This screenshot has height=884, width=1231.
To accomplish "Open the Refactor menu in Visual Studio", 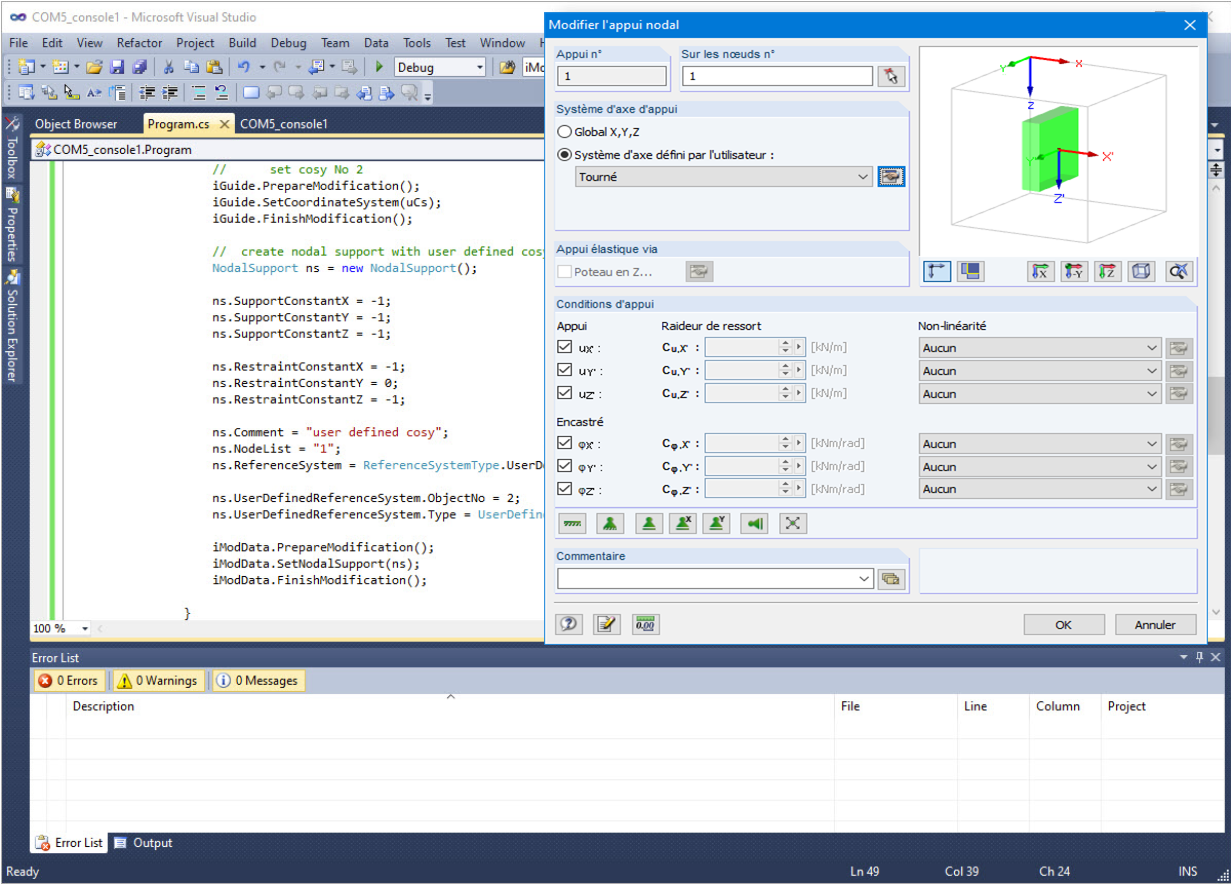I will [139, 43].
